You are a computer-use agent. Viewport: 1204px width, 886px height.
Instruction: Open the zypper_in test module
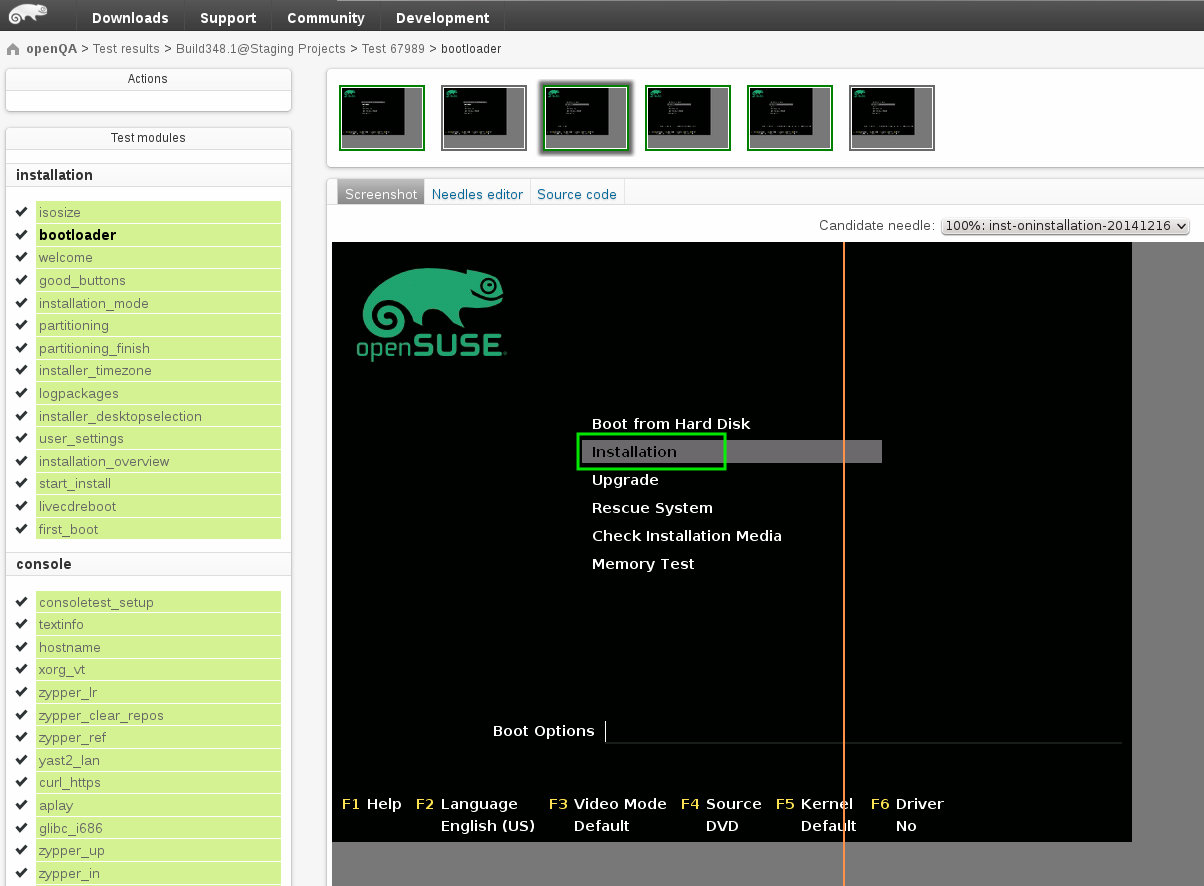point(158,873)
